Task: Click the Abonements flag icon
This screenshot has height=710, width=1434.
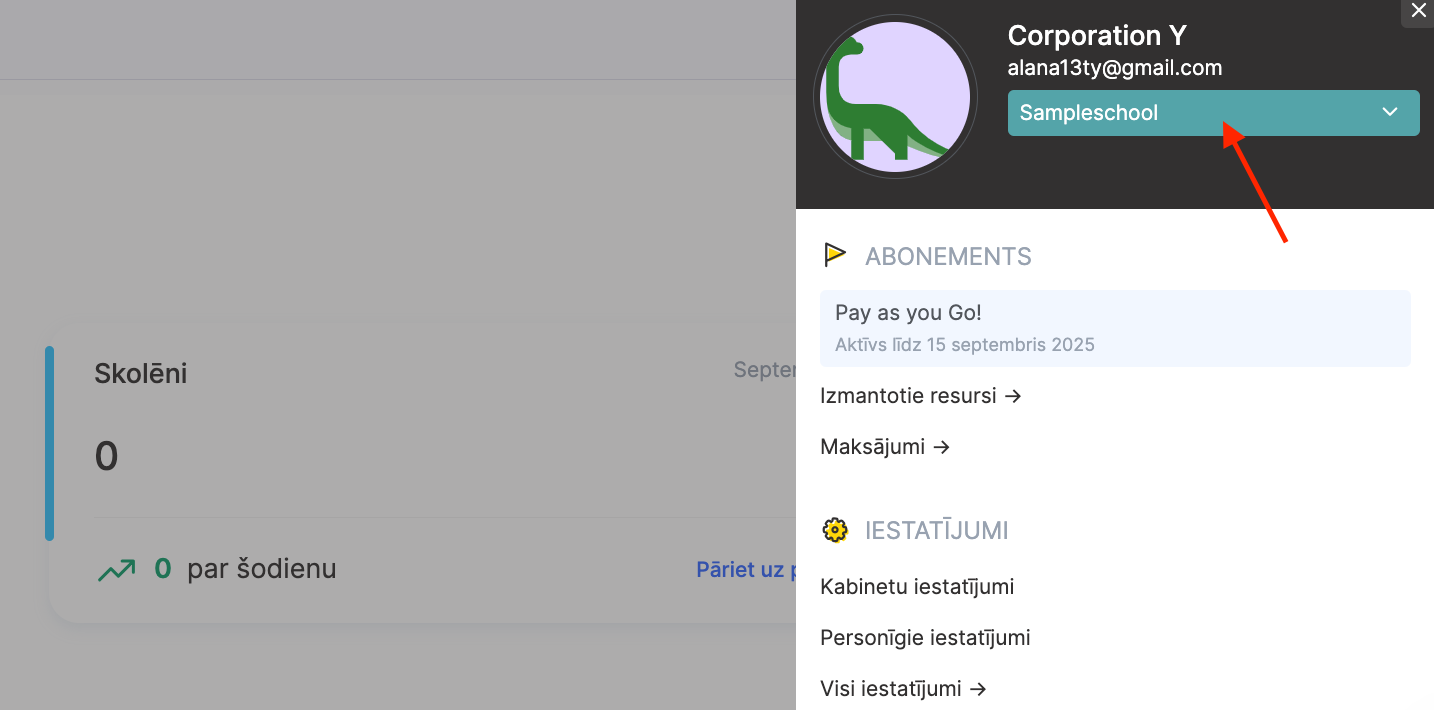Action: coord(834,256)
